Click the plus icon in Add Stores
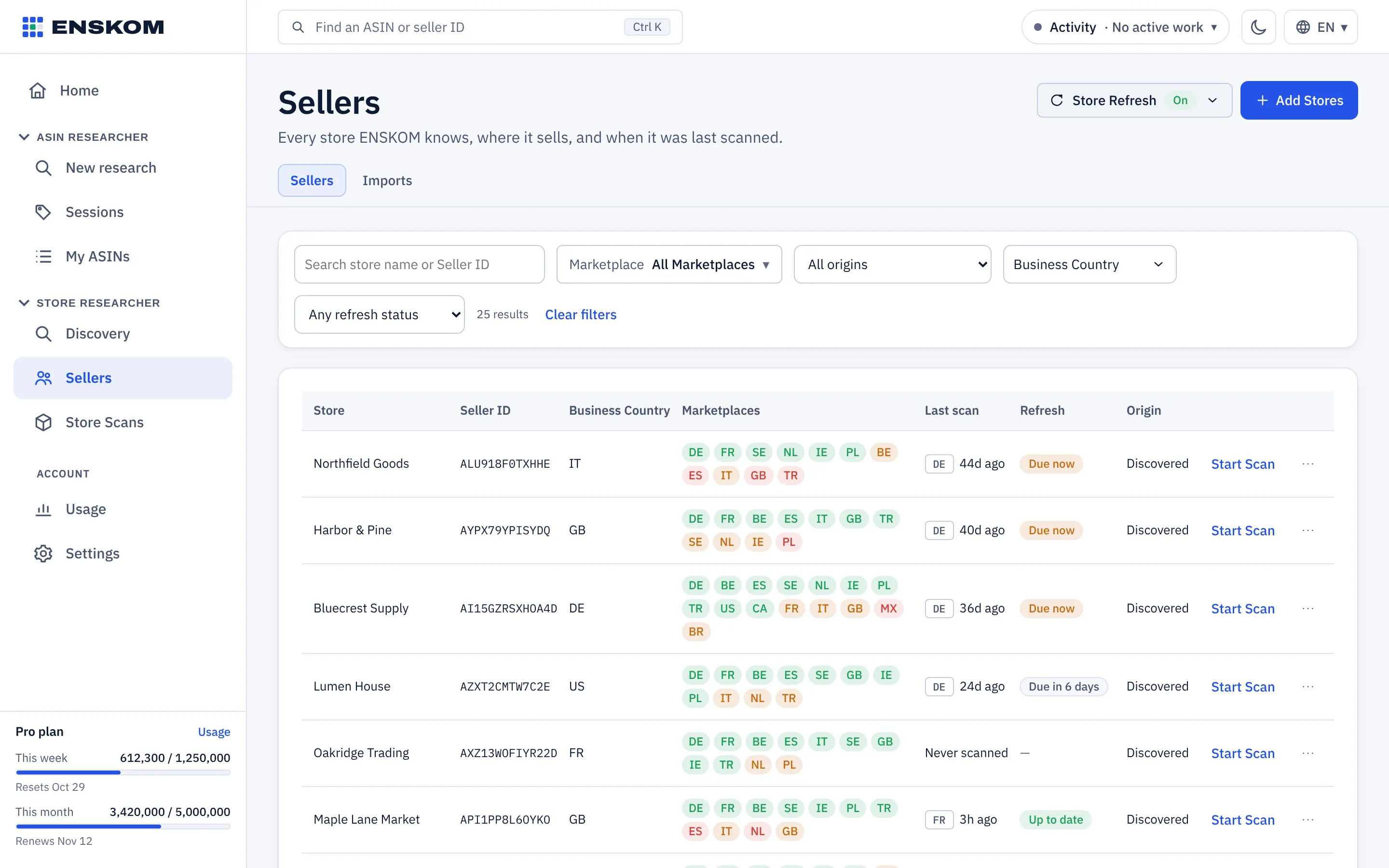Screen dimensions: 1389x868 click(1262, 100)
